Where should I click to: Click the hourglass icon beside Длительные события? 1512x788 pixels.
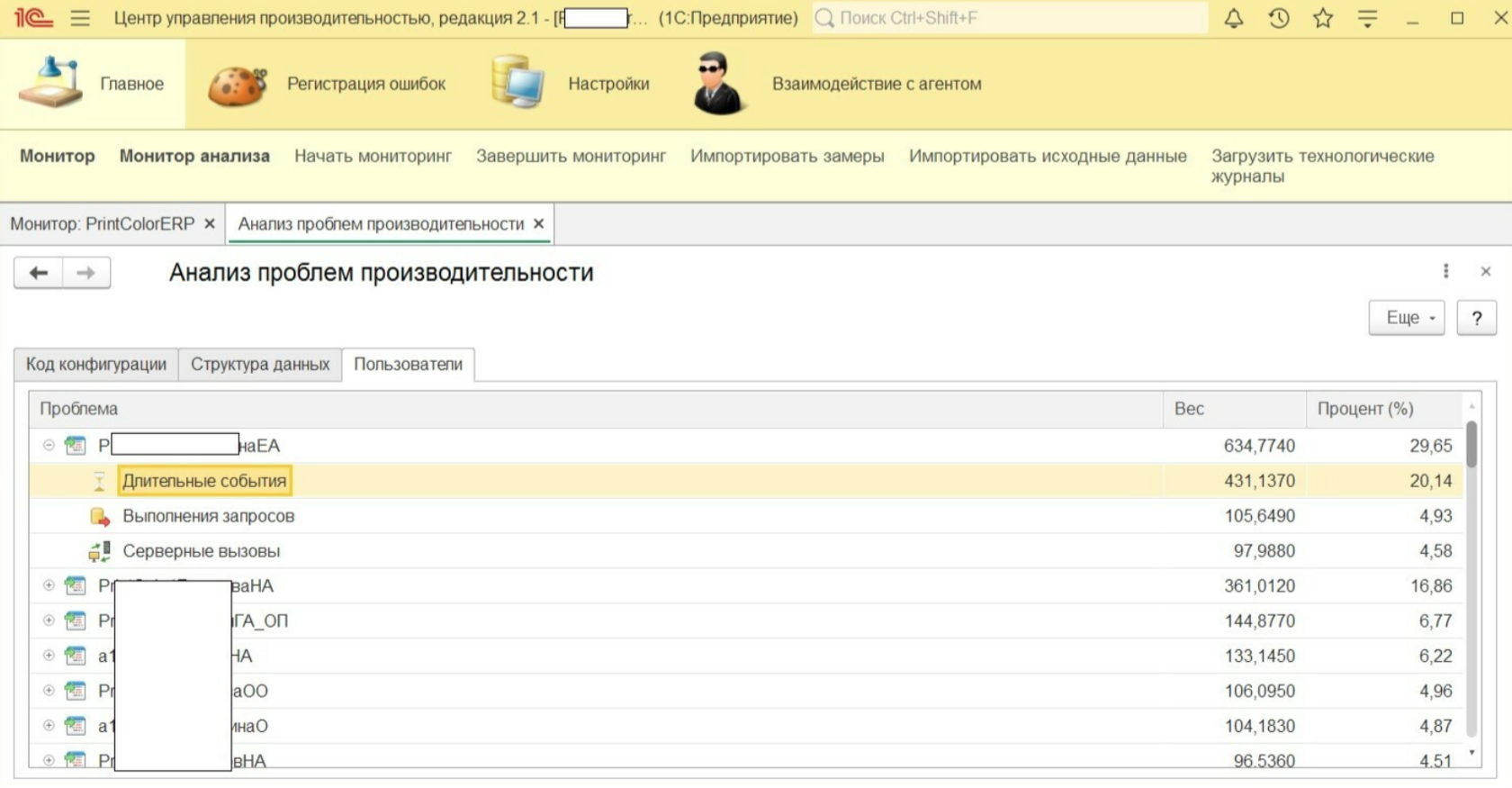(x=99, y=482)
